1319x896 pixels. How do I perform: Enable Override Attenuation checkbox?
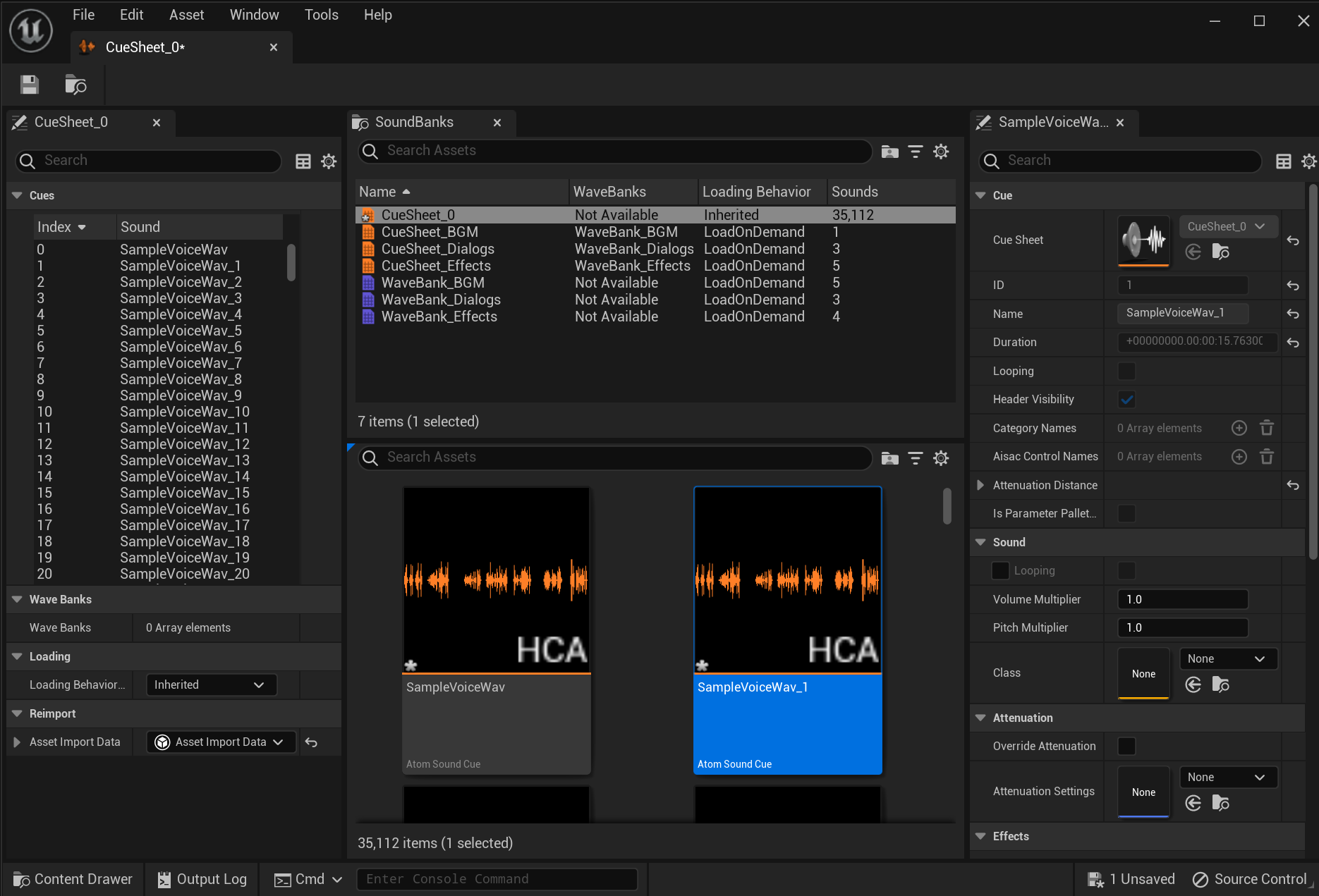1126,746
